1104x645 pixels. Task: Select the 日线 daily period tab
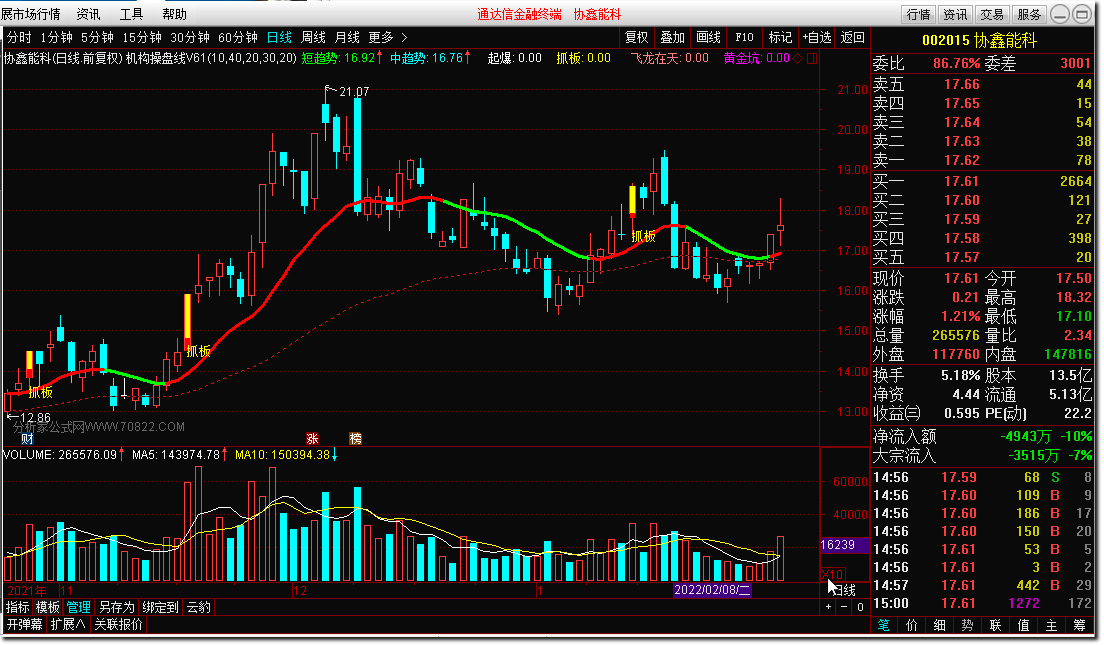280,37
